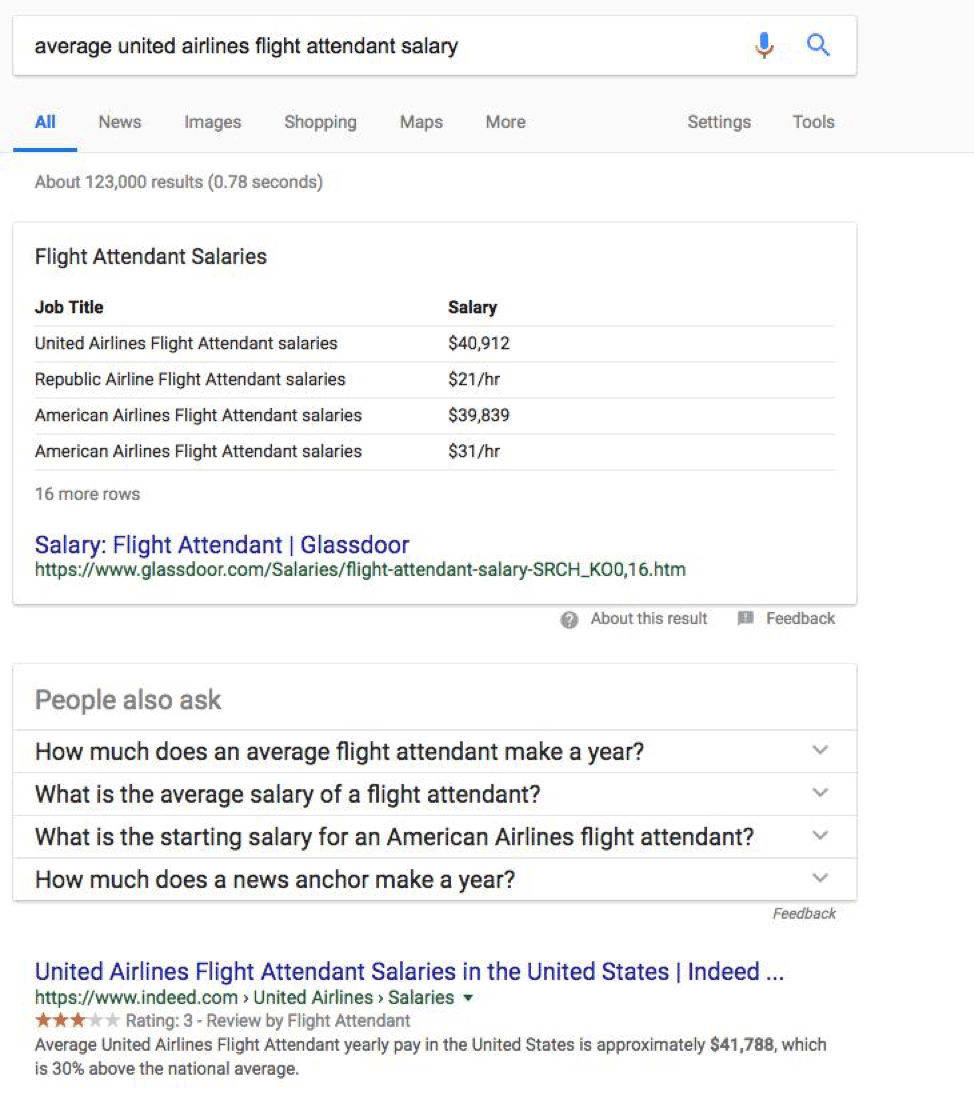
Task: Click in the search query input field
Action: click(x=380, y=46)
